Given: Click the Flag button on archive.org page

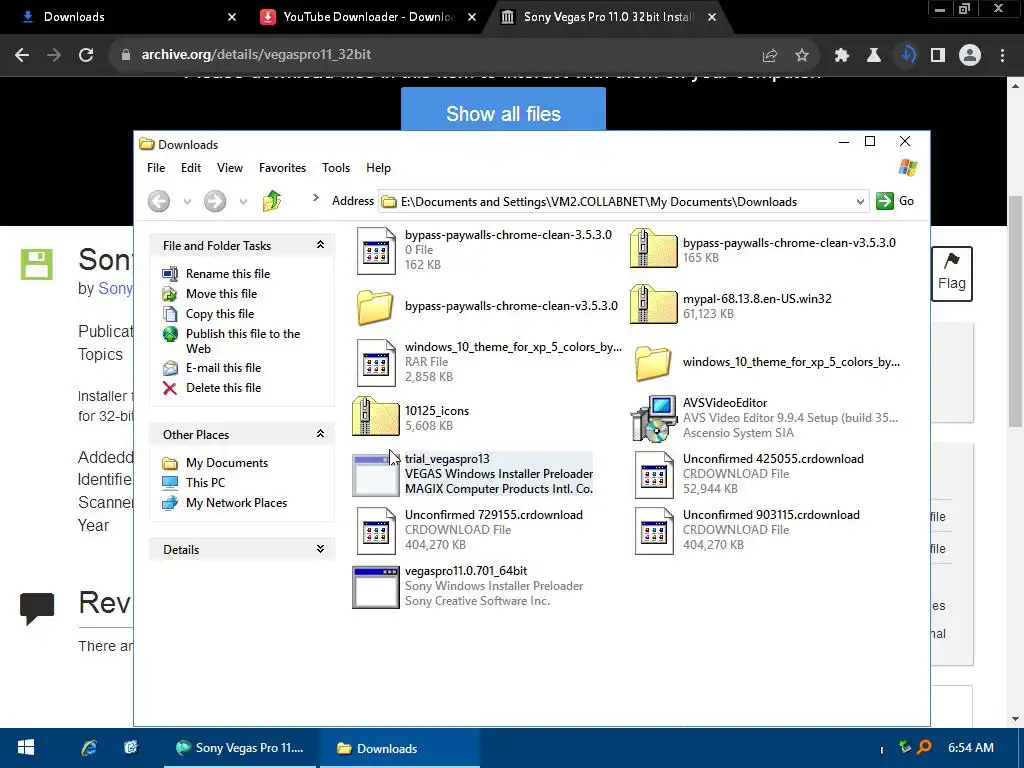Looking at the screenshot, I should 952,274.
